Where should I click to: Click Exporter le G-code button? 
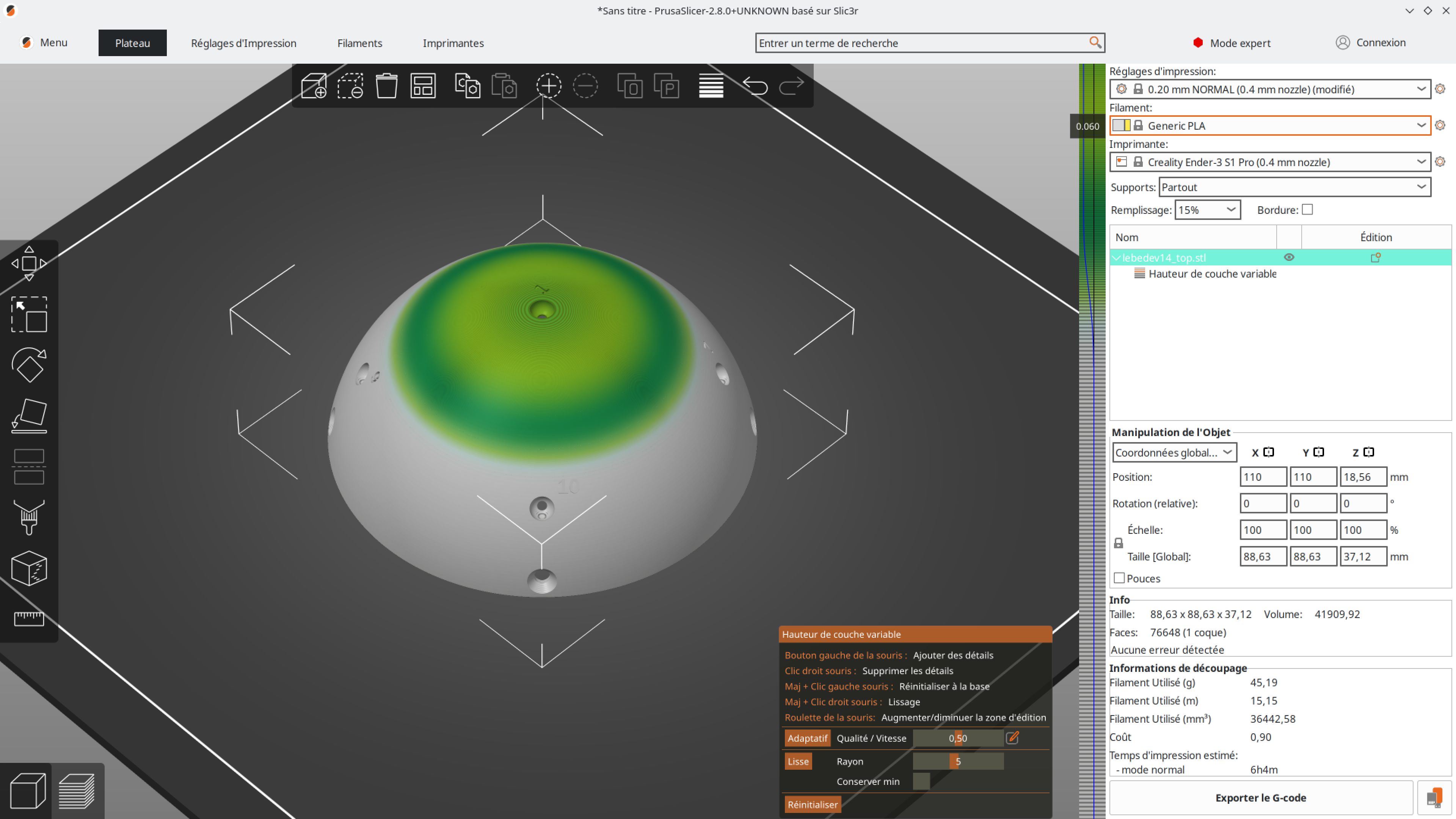[1261, 798]
